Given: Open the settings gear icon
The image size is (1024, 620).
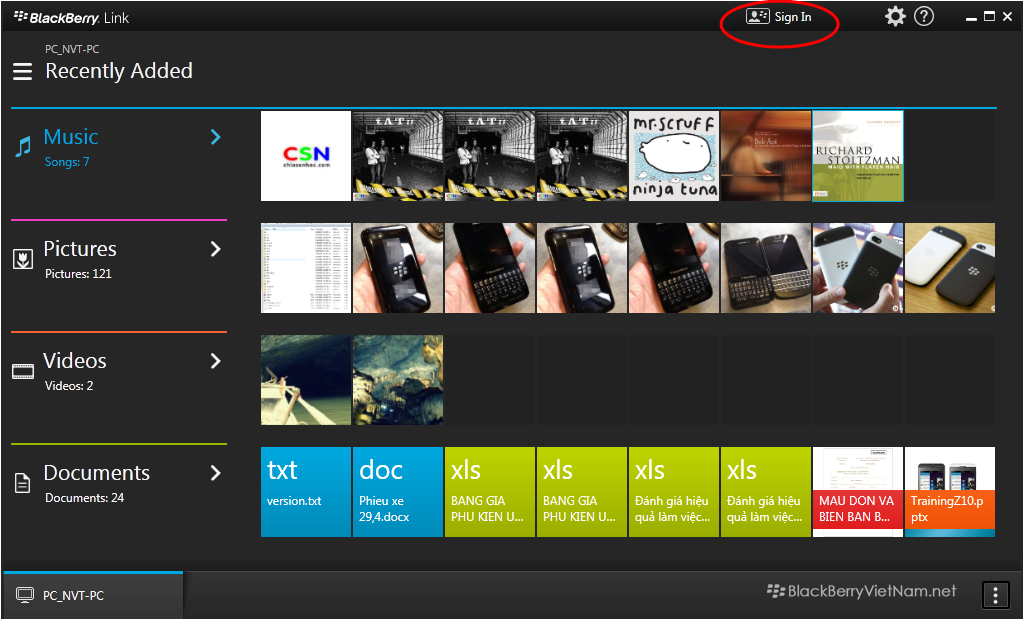Looking at the screenshot, I should [x=895, y=17].
